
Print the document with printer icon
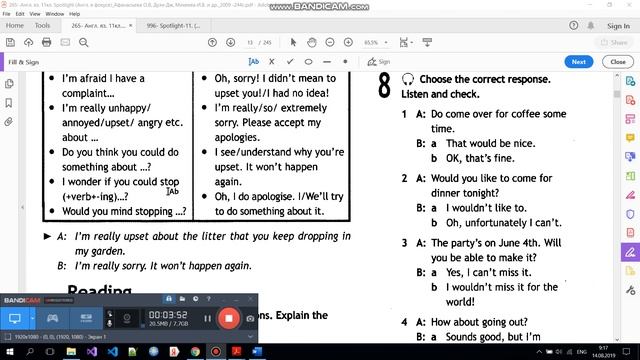click(47, 42)
